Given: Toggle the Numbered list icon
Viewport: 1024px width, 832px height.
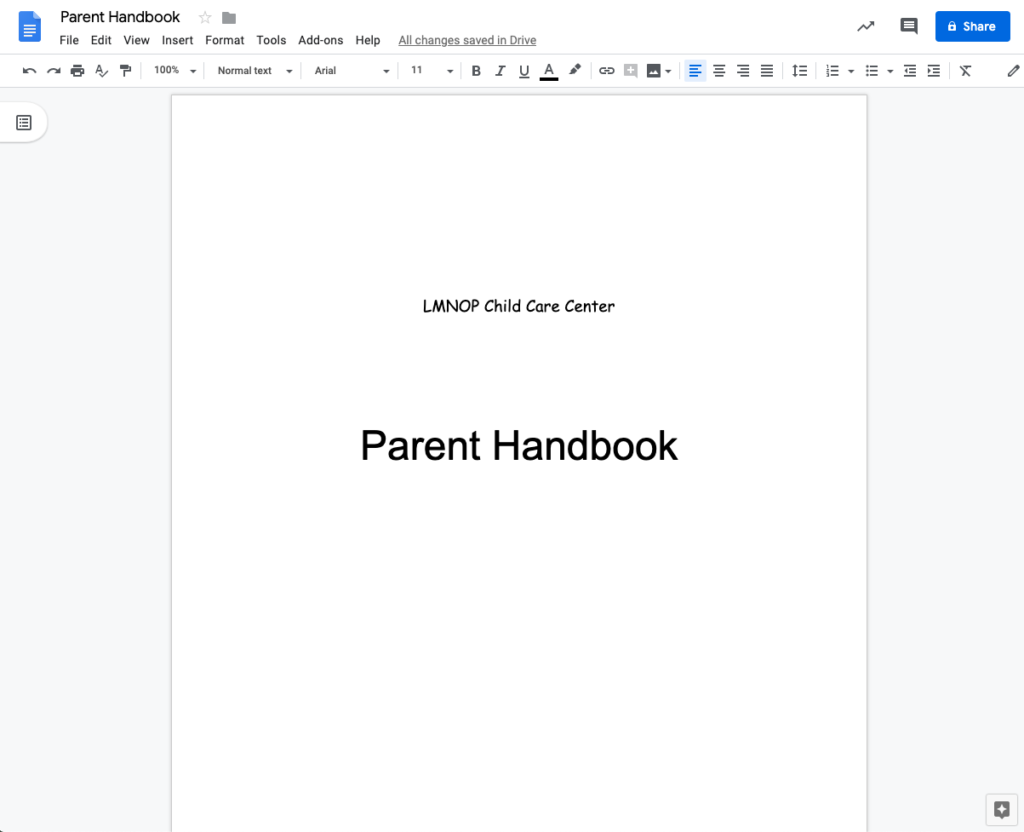Looking at the screenshot, I should [x=832, y=71].
